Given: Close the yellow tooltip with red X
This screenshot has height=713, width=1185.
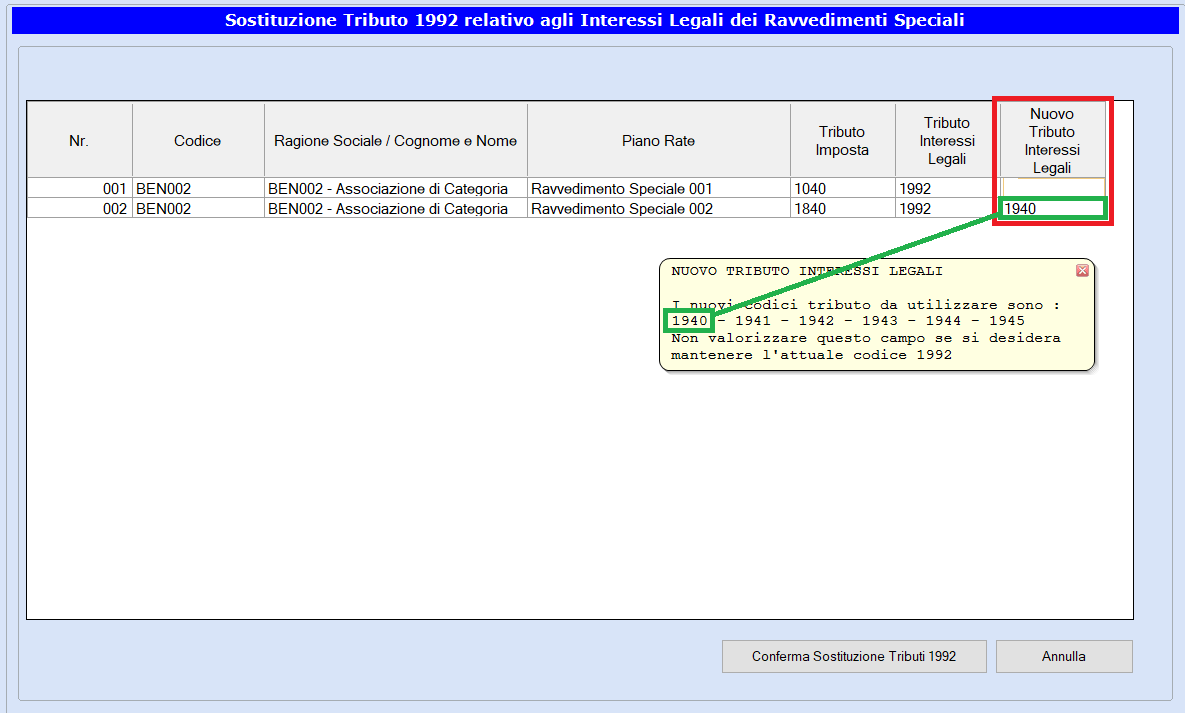Looking at the screenshot, I should 1082,271.
